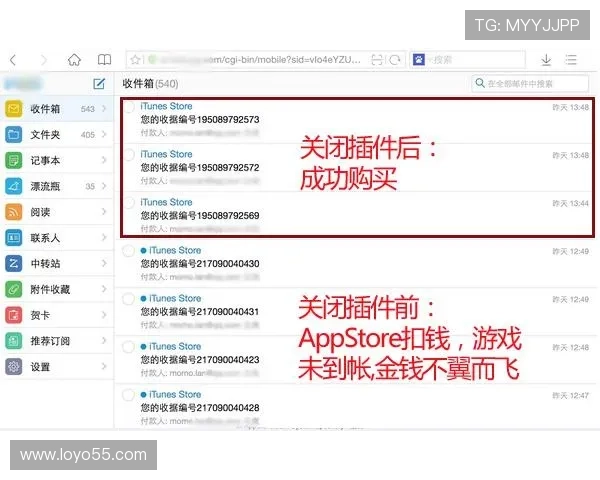The height and width of the screenshot is (480, 600).
Task: Expand the 中转站 row chevron
Action: 104,263
